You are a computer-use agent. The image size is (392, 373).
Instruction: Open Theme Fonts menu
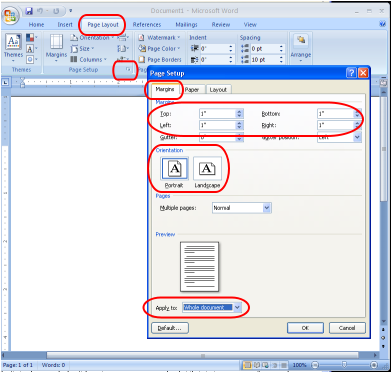32,49
